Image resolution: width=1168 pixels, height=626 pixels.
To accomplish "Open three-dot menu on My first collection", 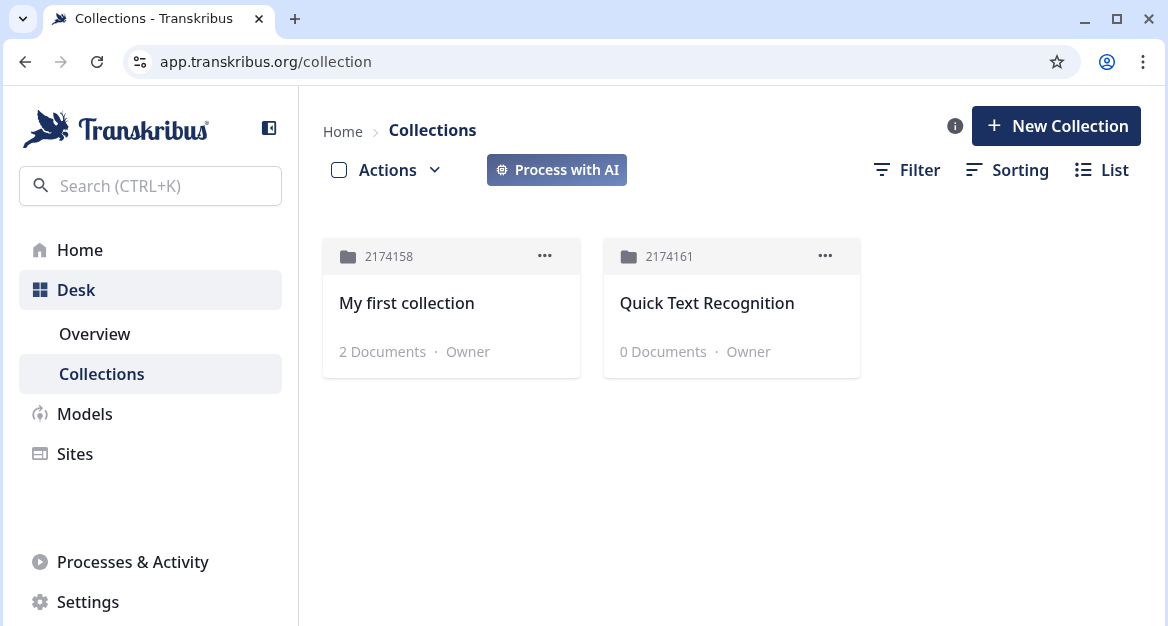I will click(x=545, y=256).
